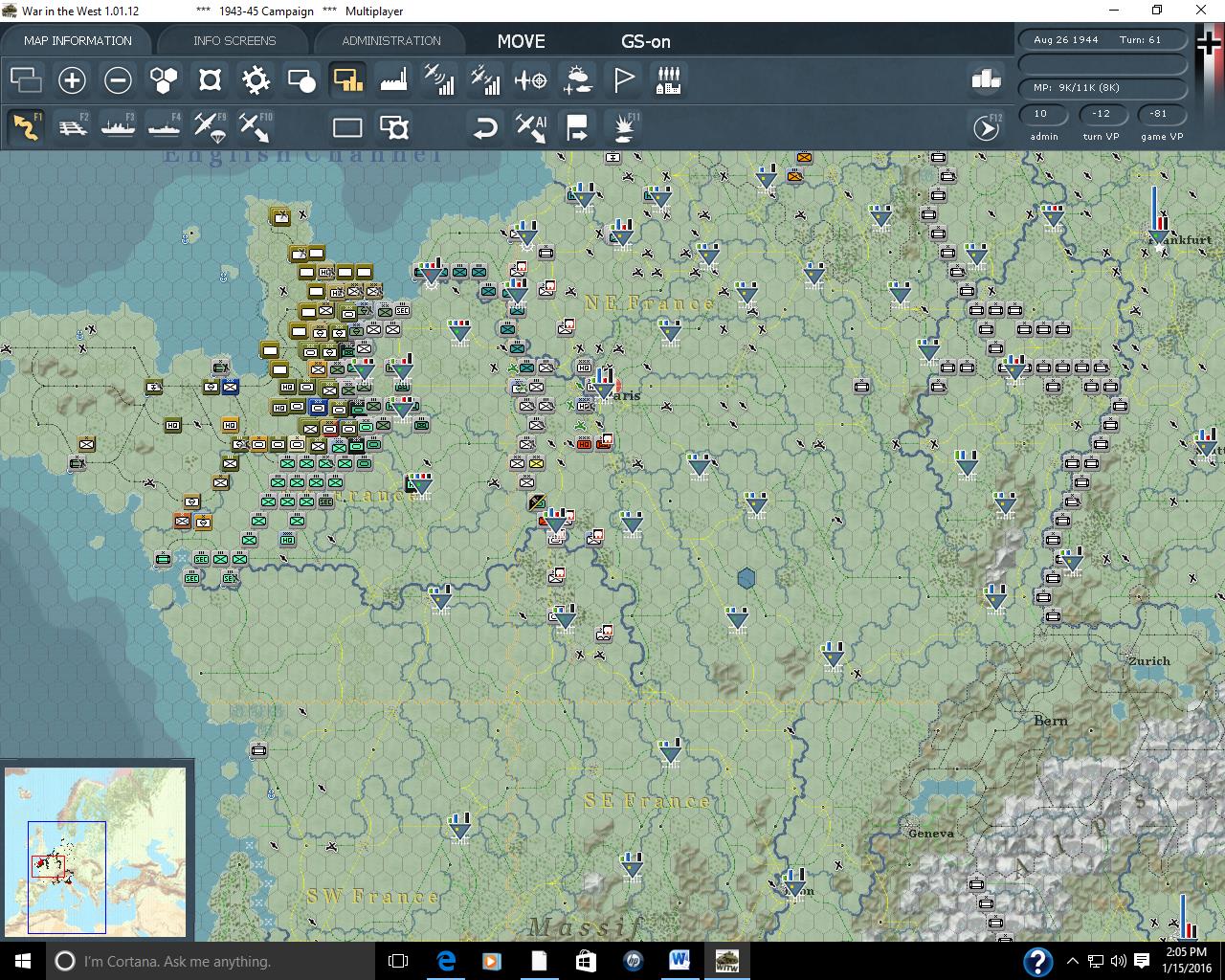Click the game VP value -81
This screenshot has width=1225, height=980.
coord(1159,114)
